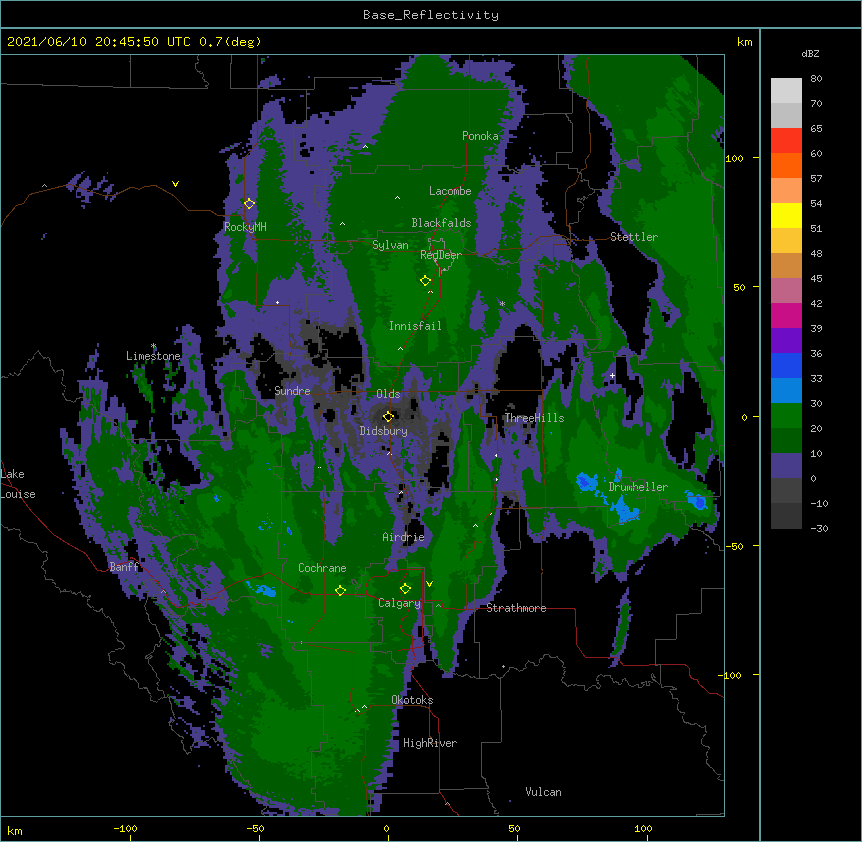Viewport: 862px width, 842px height.
Task: Click the Calgary city label
Action: click(x=399, y=603)
